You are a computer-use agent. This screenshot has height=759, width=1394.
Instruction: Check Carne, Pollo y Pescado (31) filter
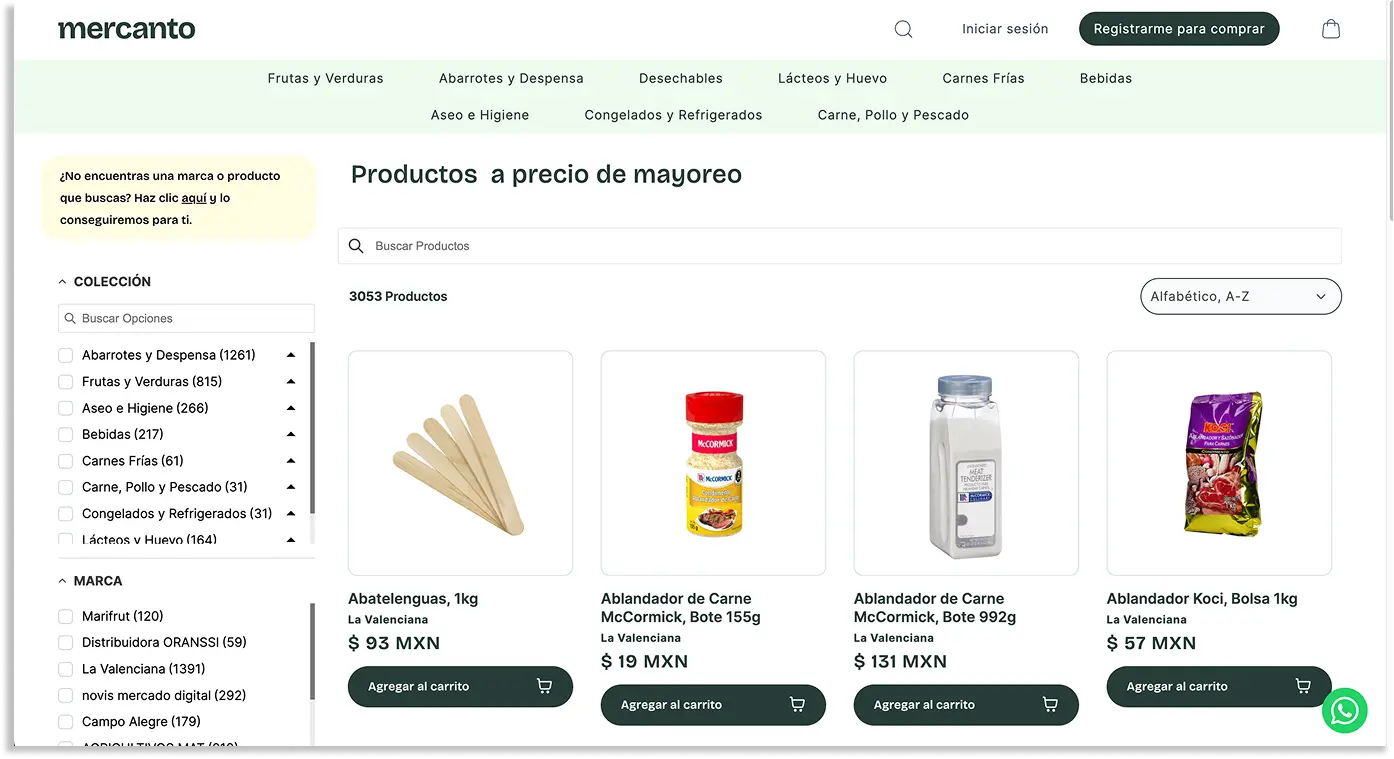pyautogui.click(x=66, y=487)
